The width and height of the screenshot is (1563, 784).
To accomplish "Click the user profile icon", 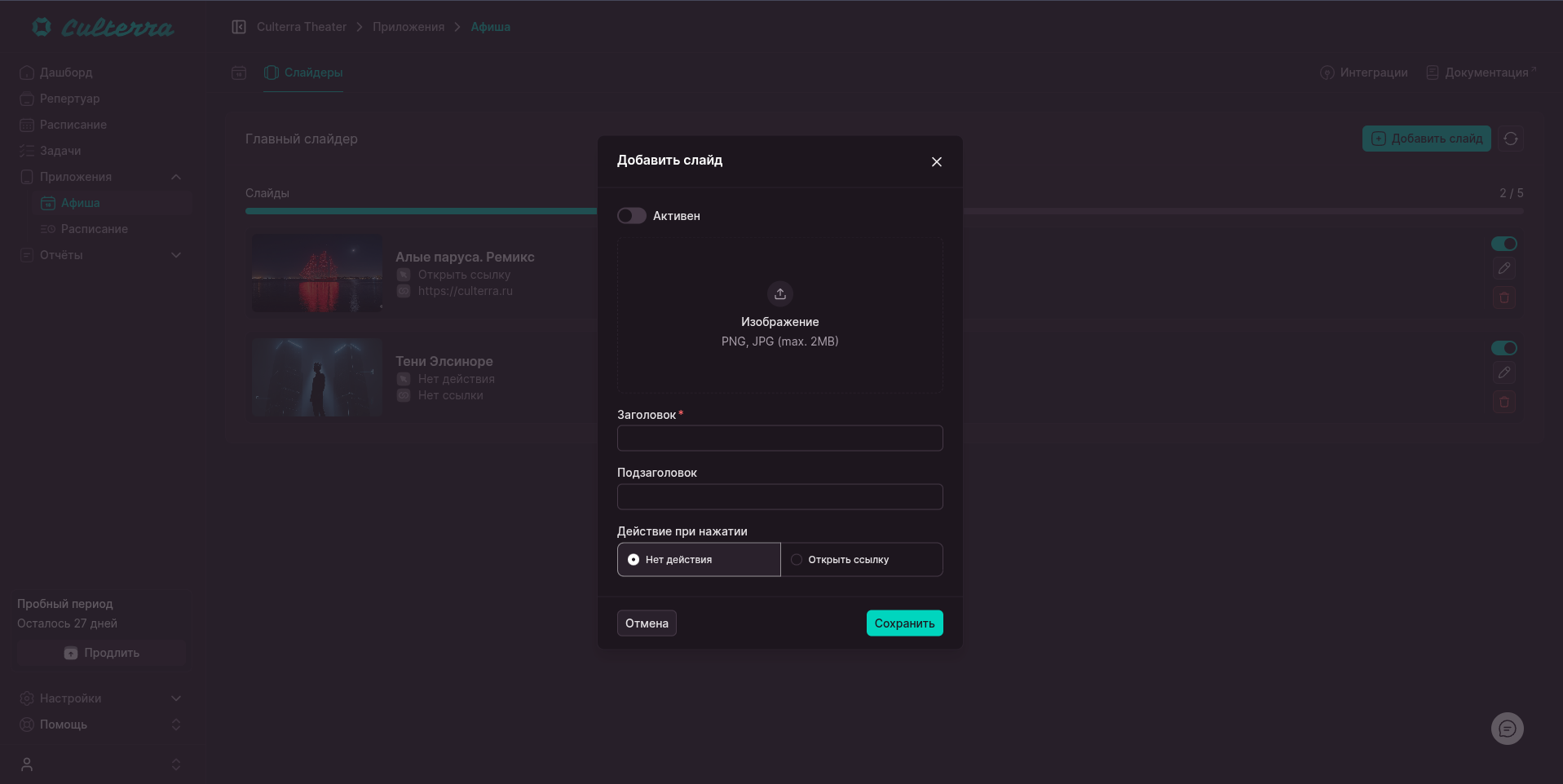I will point(27,764).
